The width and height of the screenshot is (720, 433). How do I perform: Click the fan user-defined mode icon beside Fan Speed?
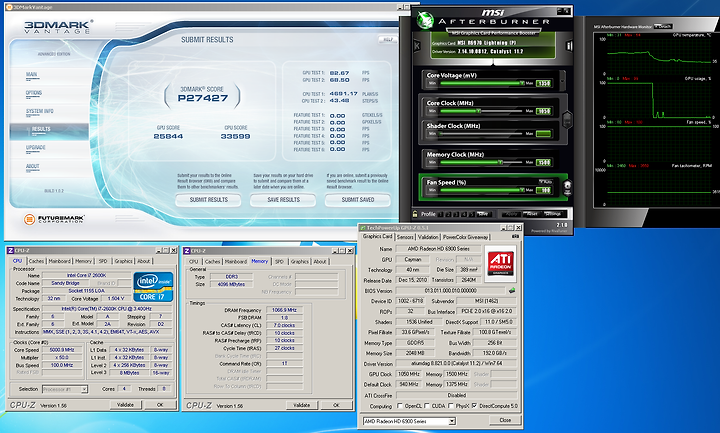click(x=568, y=187)
